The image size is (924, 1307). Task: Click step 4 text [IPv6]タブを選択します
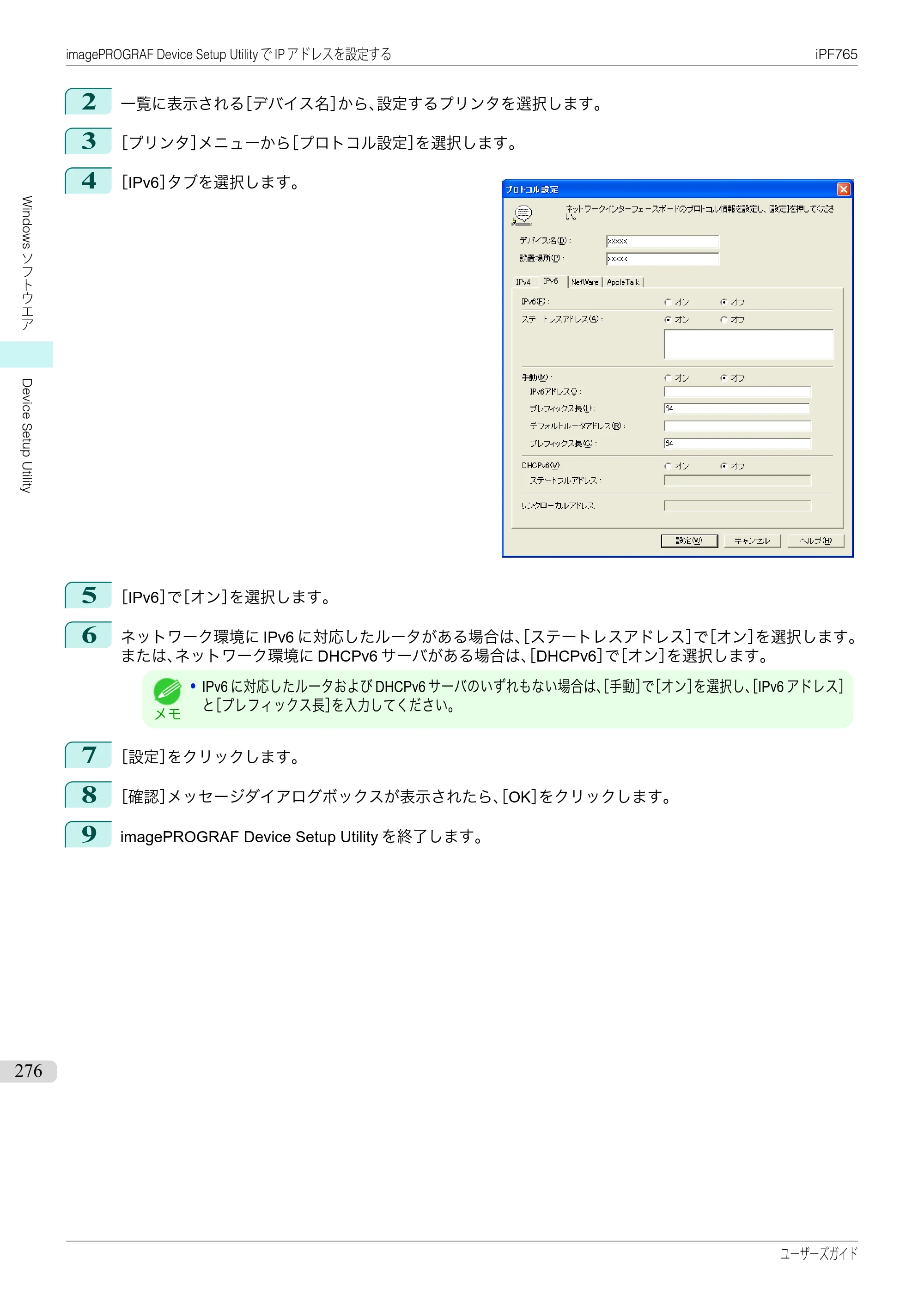tap(210, 182)
